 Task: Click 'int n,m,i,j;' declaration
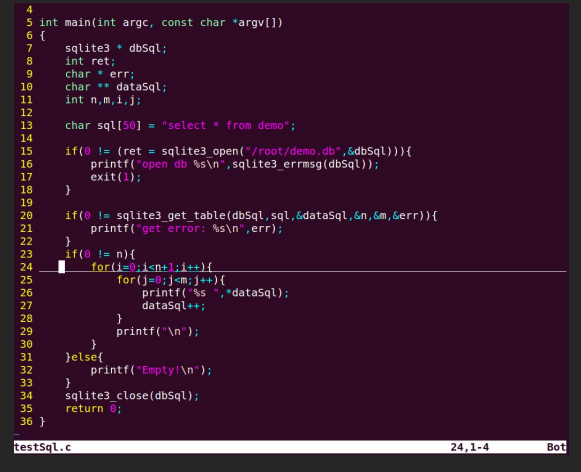[x=103, y=100]
